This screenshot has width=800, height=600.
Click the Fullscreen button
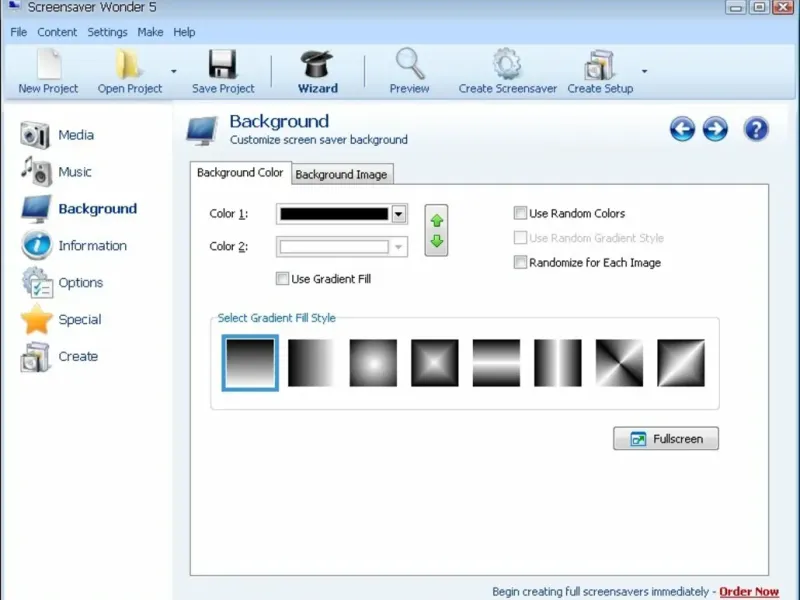tap(666, 439)
